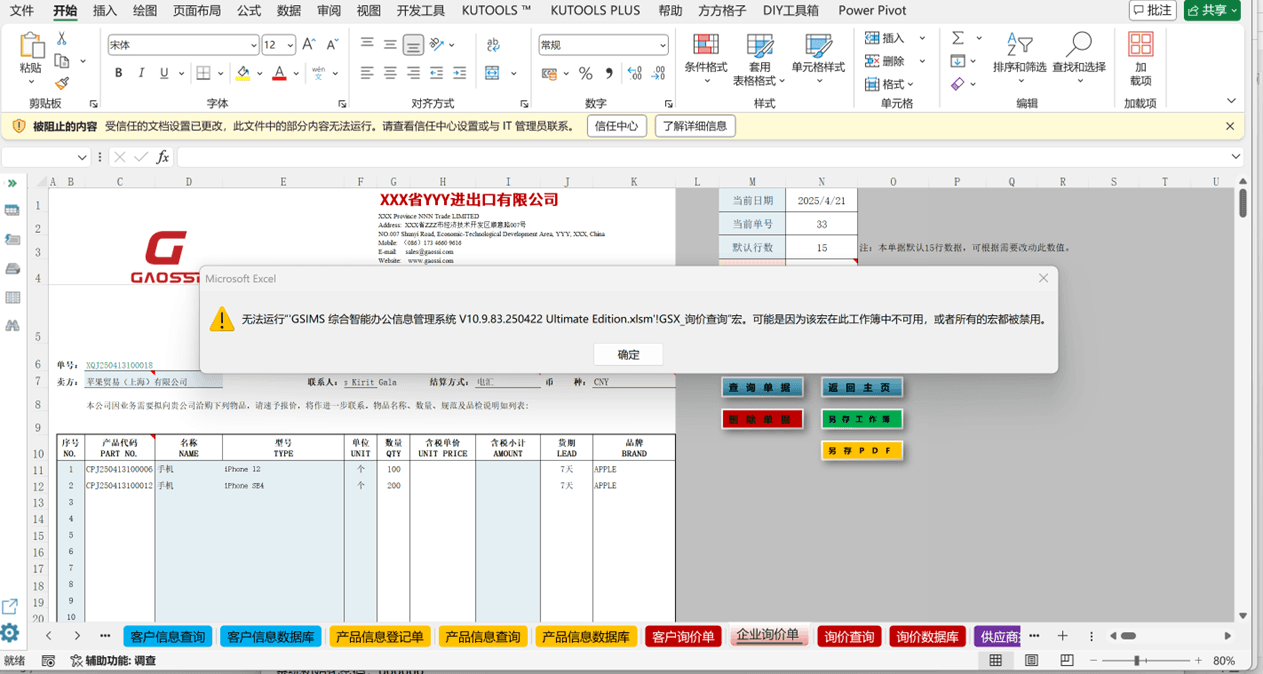Click the Paste clipboard icon

31,45
